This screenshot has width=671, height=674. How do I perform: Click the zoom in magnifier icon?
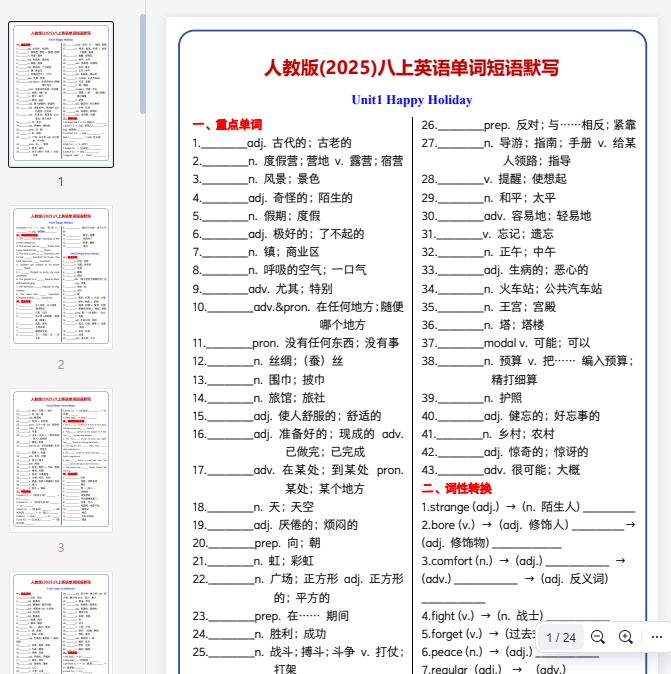[625, 637]
